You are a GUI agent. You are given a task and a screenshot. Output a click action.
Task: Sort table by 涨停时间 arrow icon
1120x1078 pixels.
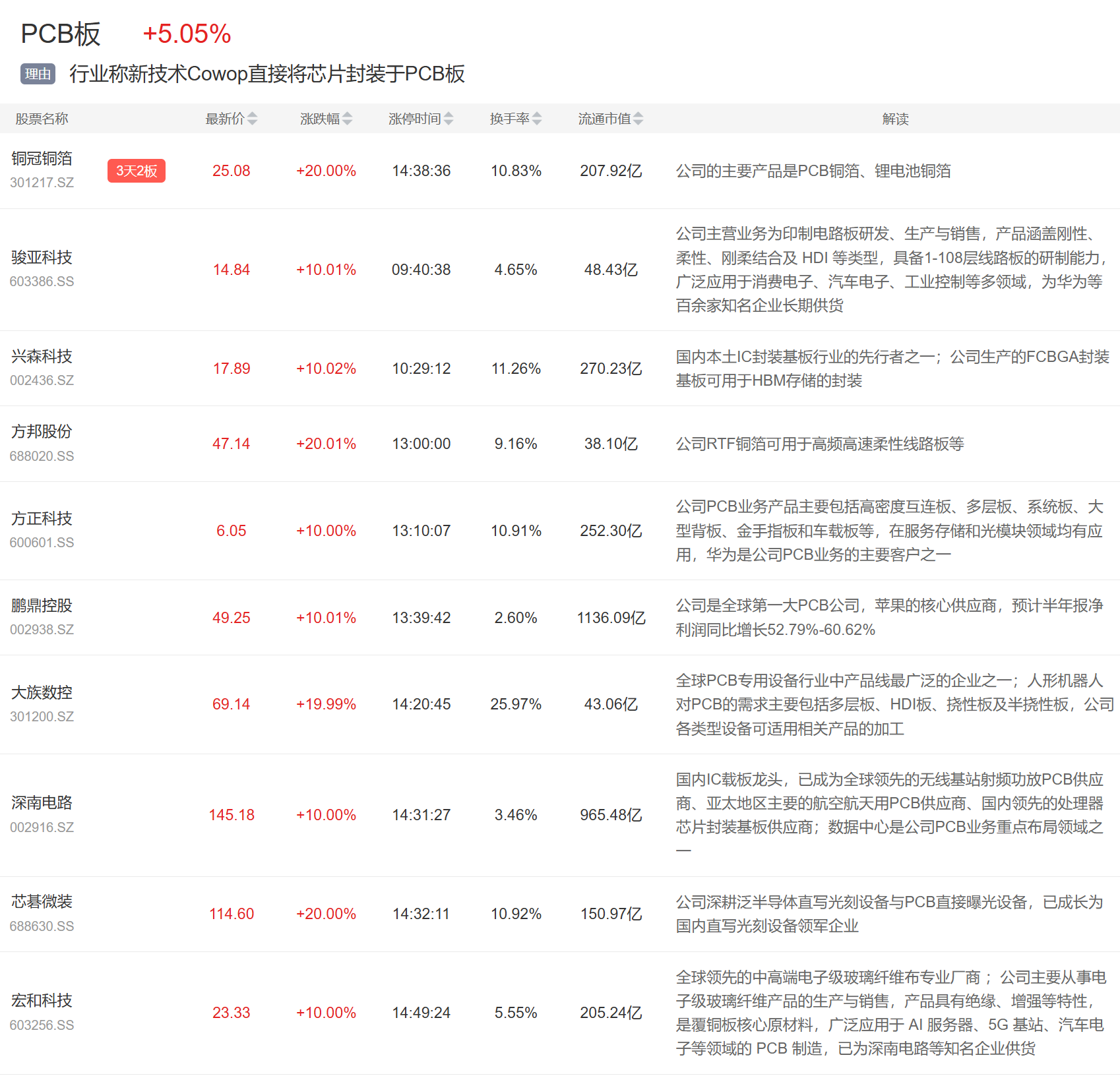click(449, 119)
